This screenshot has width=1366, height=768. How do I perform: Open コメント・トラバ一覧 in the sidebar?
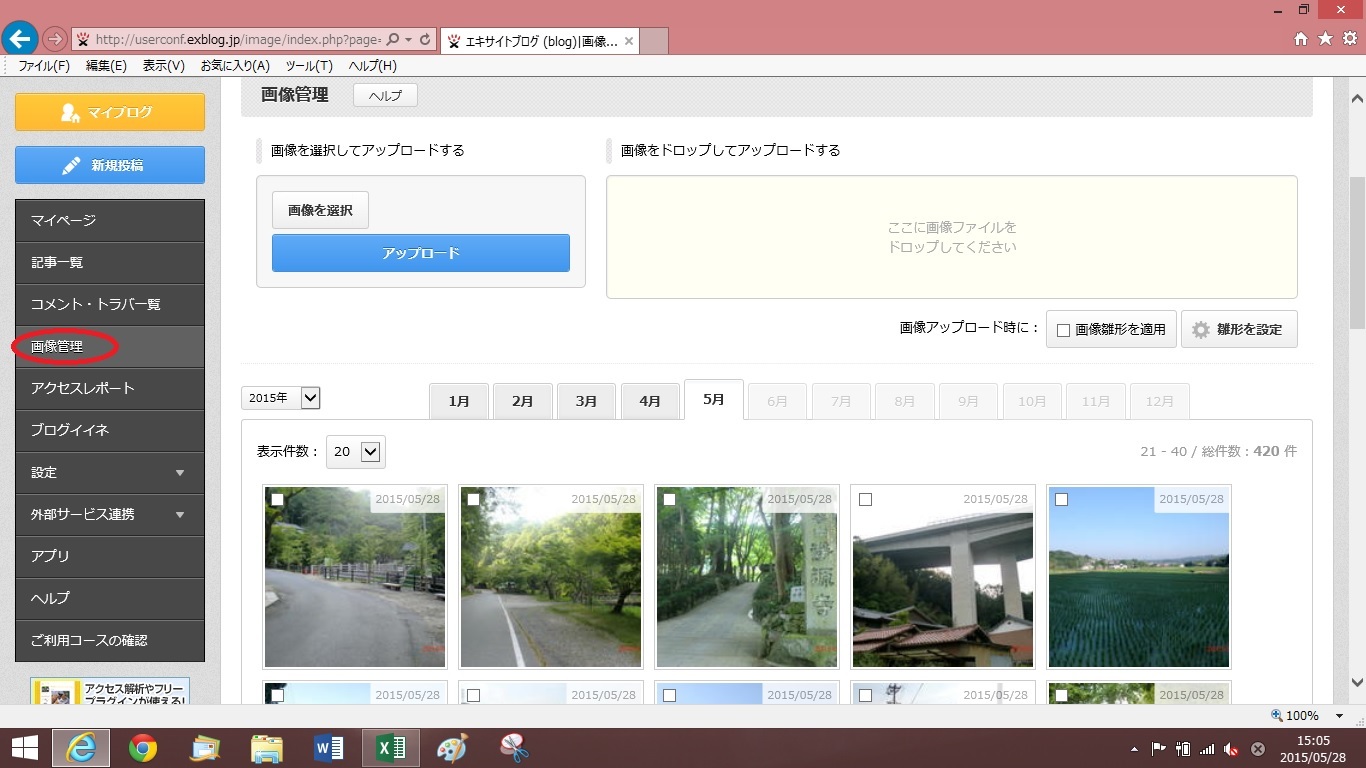(110, 304)
